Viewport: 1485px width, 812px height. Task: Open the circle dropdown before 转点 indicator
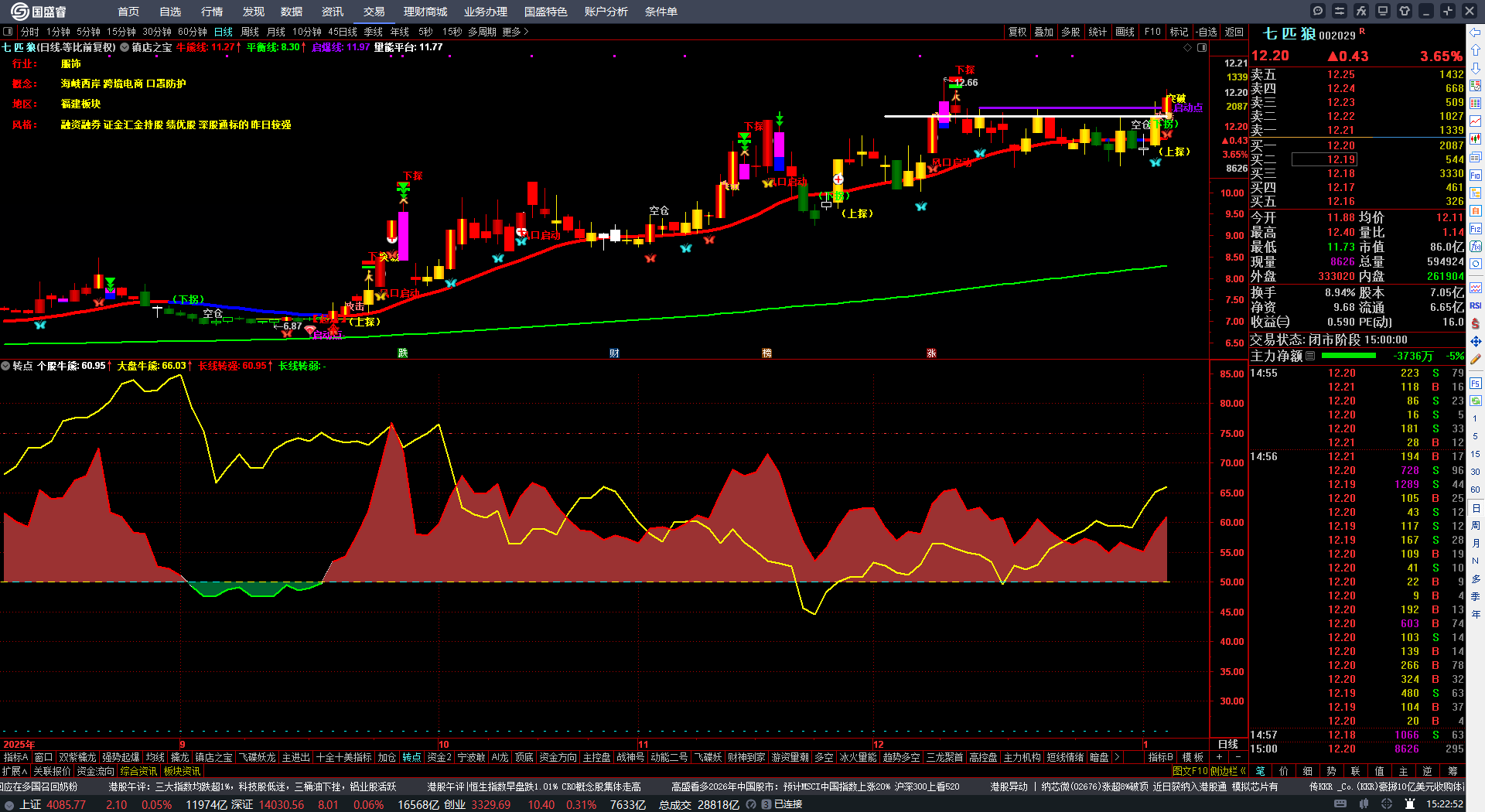click(5, 366)
